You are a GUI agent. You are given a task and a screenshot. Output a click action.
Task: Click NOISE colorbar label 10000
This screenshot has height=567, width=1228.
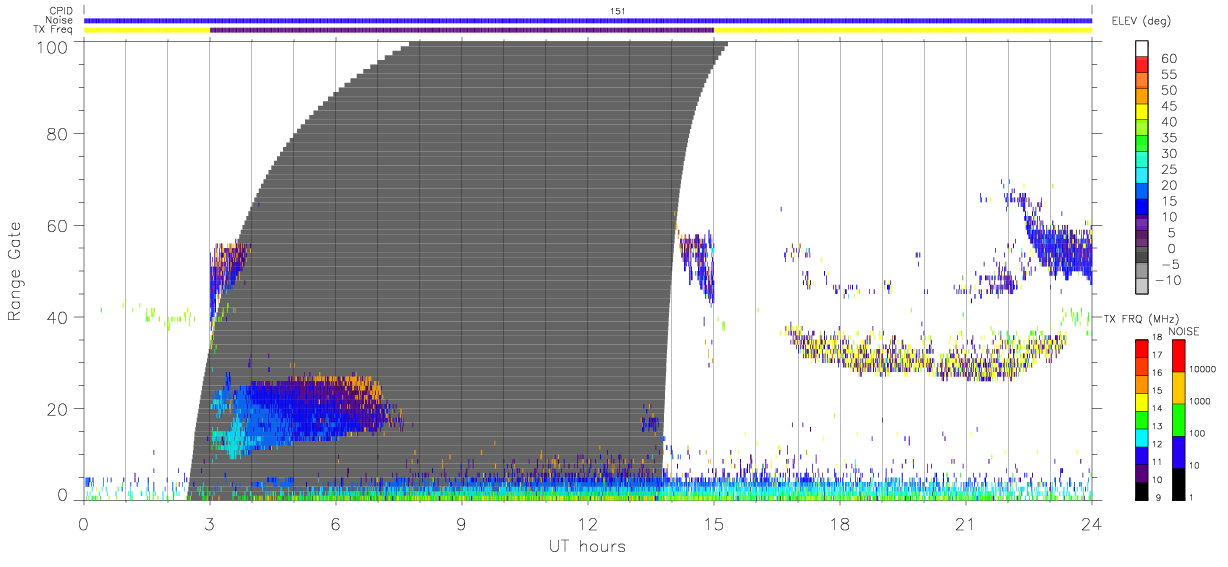(x=1202, y=369)
